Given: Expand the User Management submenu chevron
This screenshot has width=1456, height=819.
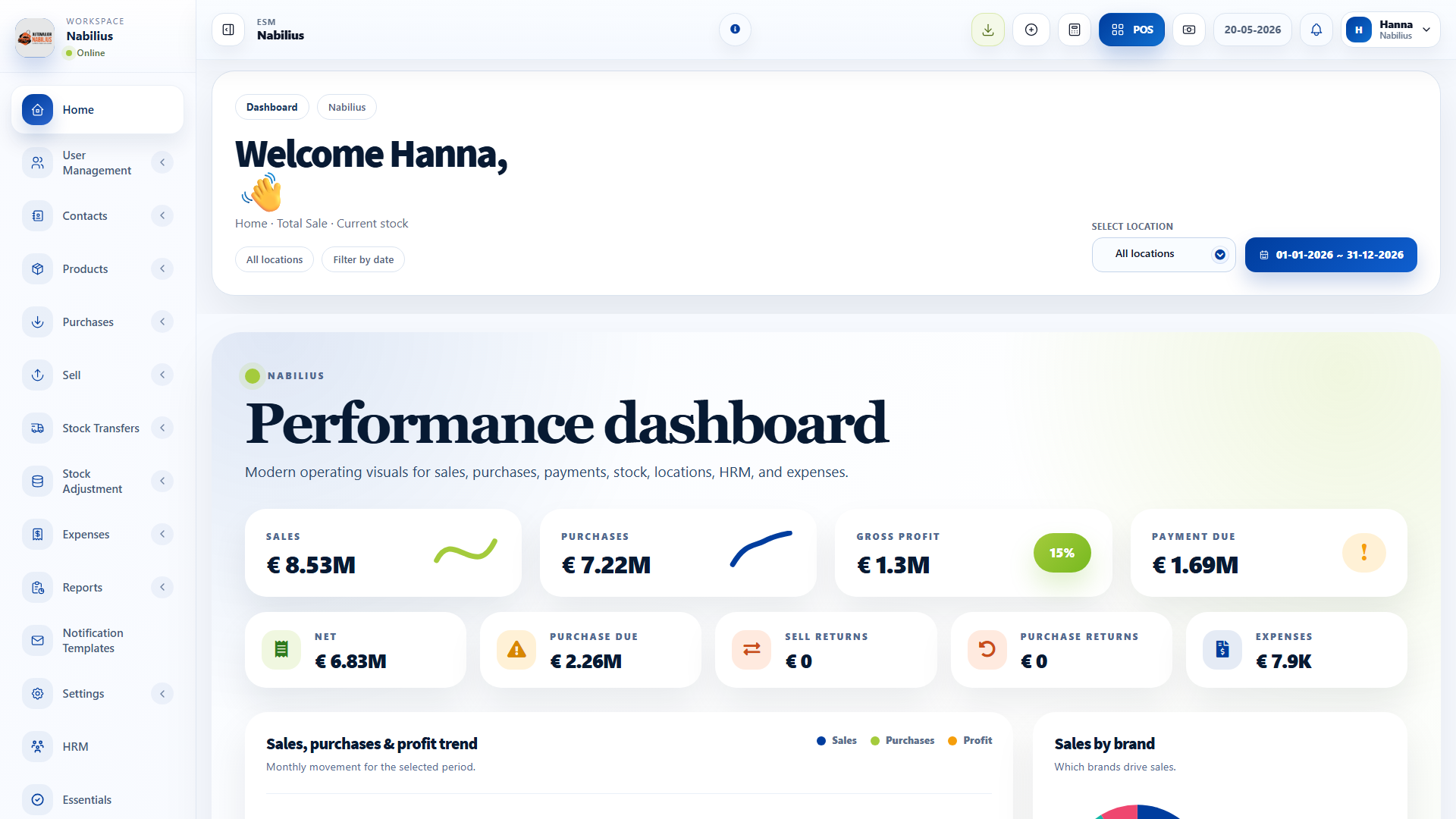Looking at the screenshot, I should [162, 162].
